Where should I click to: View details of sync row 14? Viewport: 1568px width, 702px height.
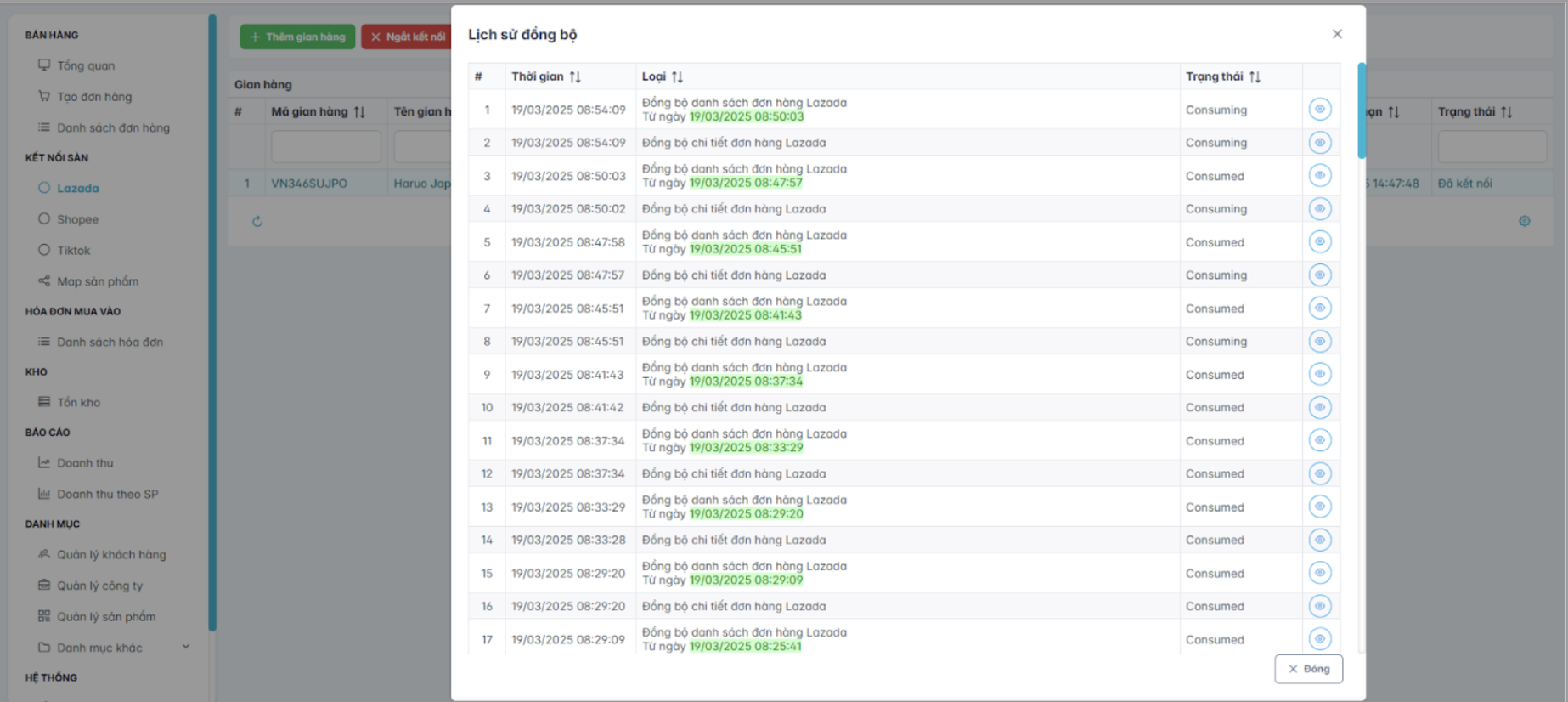pyautogui.click(x=1319, y=540)
